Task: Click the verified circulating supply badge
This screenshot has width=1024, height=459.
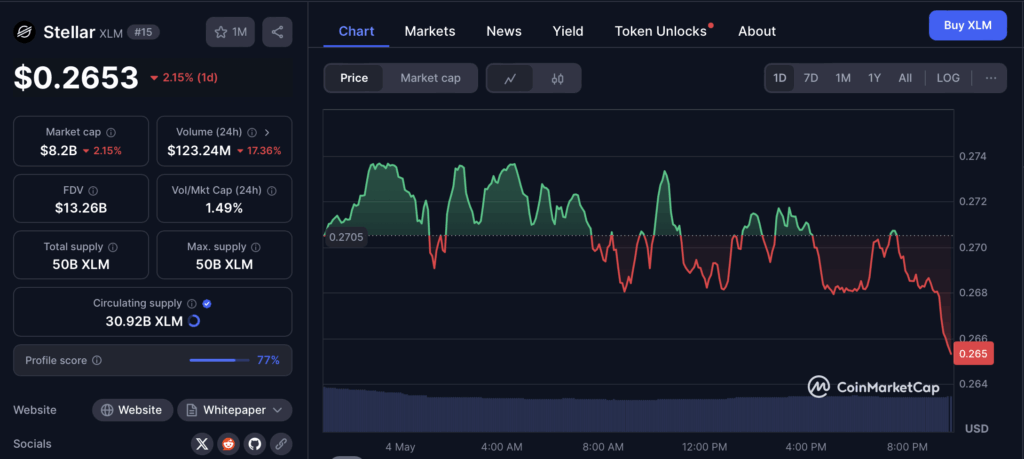Action: point(207,304)
